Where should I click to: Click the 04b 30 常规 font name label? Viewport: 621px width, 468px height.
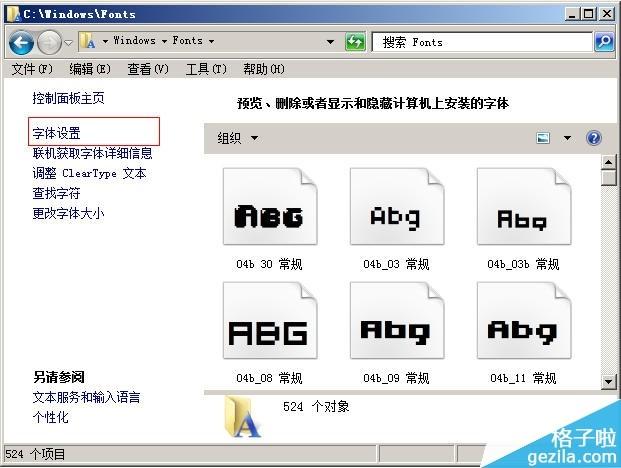coord(269,264)
